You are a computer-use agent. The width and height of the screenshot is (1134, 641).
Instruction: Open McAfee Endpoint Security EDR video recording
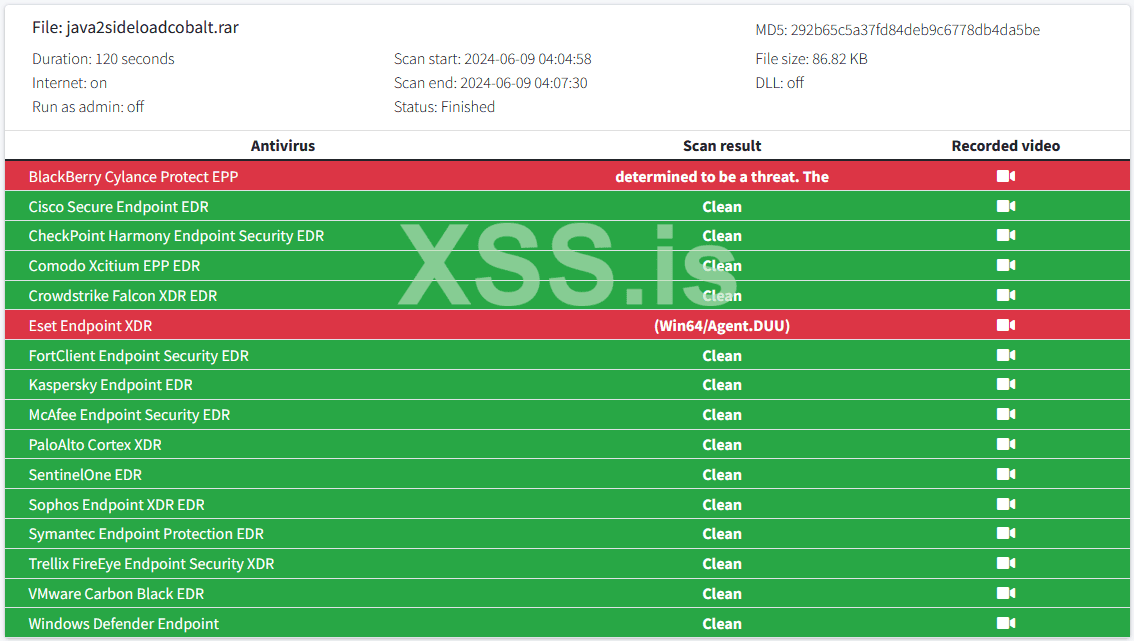[x=1005, y=415]
